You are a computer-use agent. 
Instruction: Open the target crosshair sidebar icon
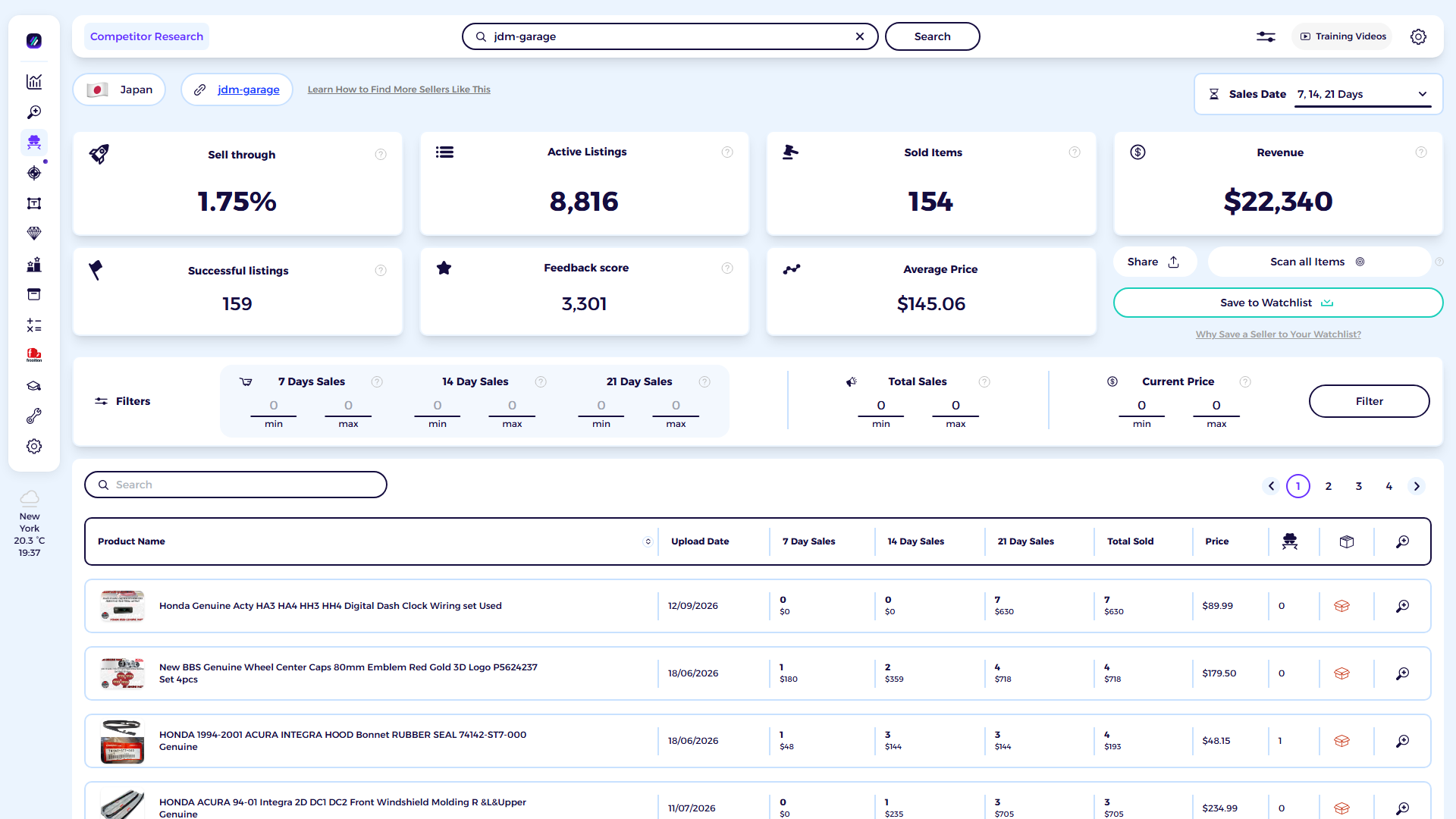pos(34,173)
